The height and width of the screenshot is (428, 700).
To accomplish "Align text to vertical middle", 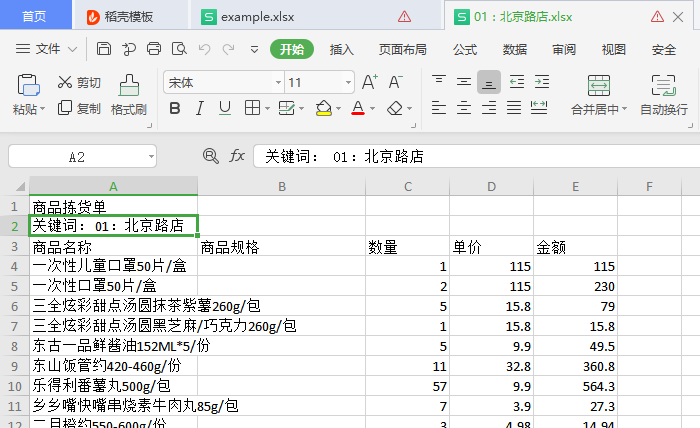I will (x=464, y=82).
